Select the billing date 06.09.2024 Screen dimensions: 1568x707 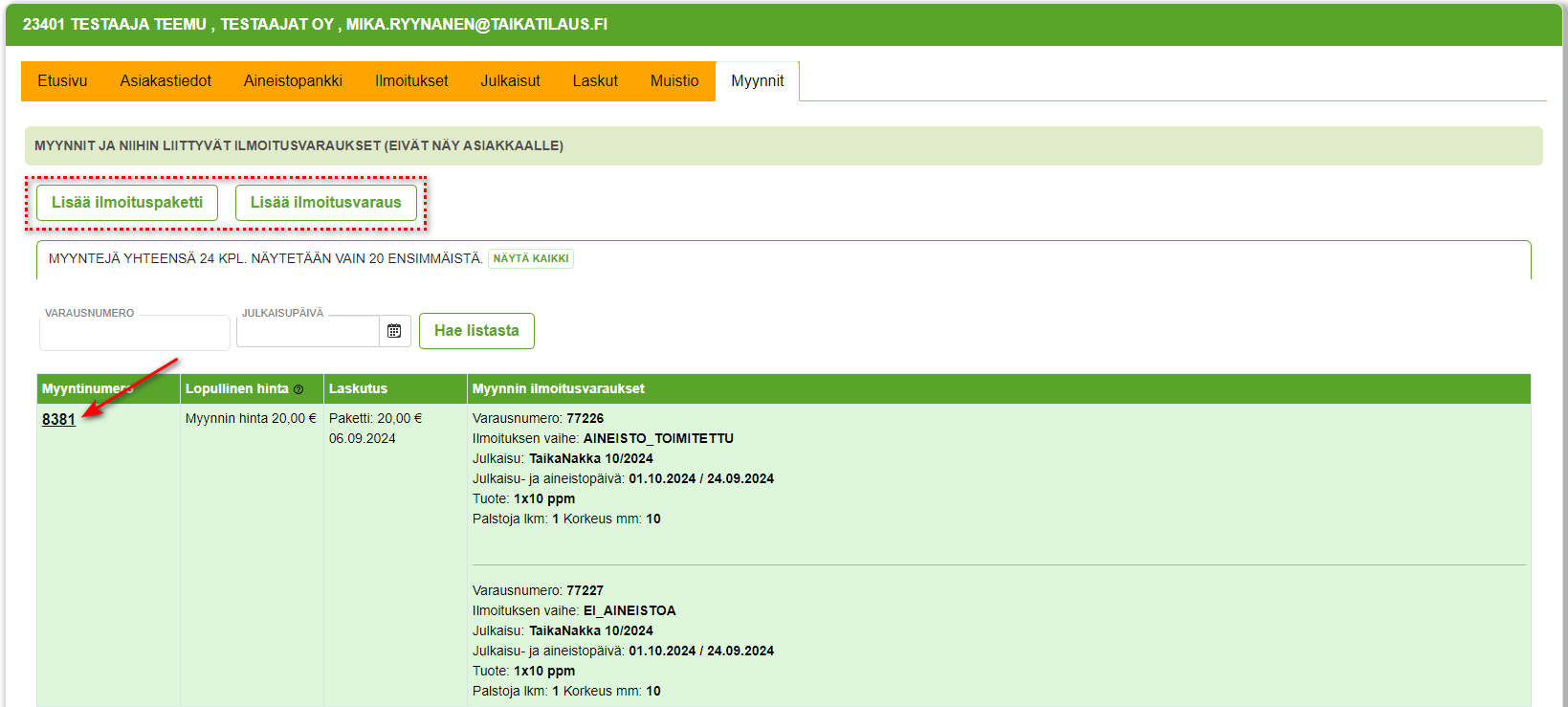pyautogui.click(x=363, y=438)
